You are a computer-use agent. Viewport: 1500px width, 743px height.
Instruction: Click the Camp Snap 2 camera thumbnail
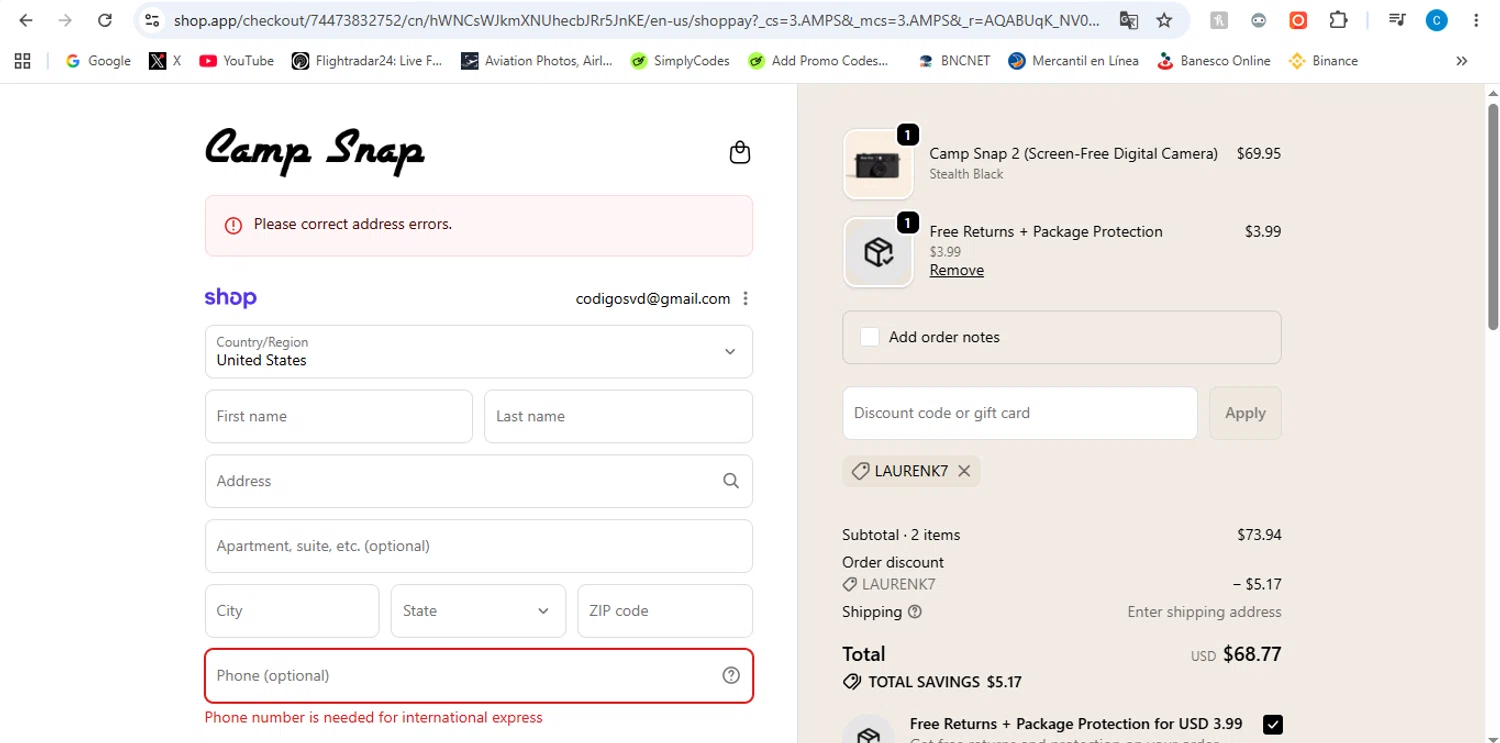[878, 164]
